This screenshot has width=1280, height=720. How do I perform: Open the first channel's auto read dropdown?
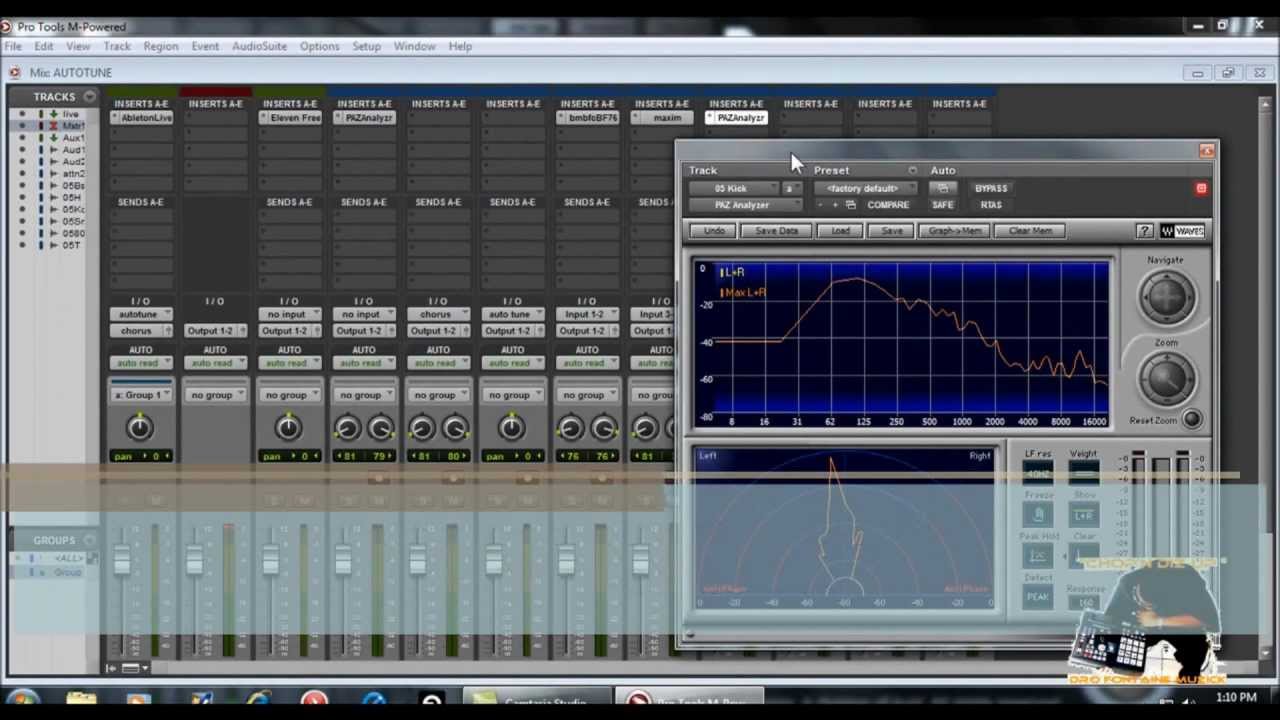141,363
